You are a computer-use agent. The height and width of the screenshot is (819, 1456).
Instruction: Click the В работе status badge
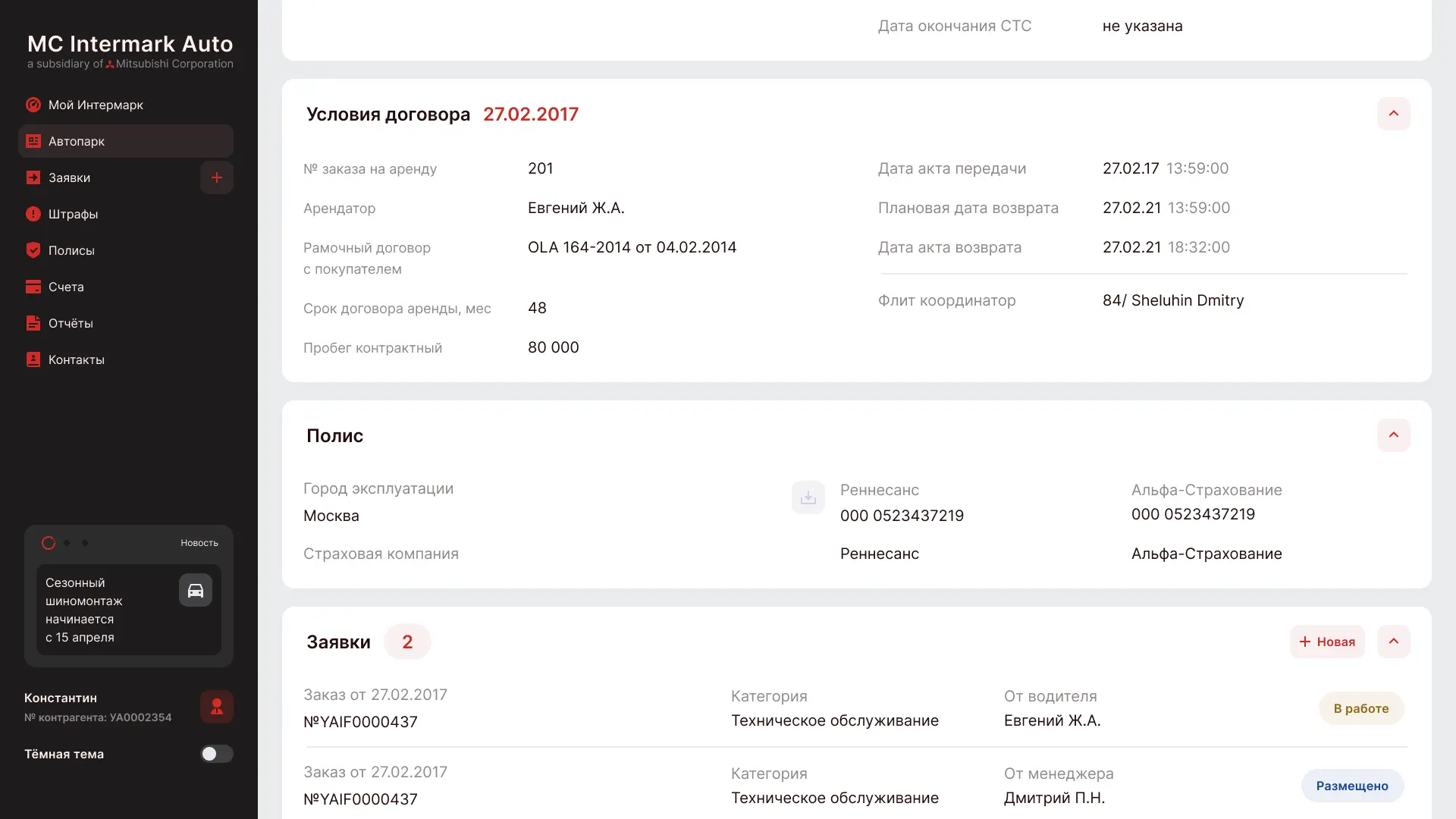[1361, 708]
